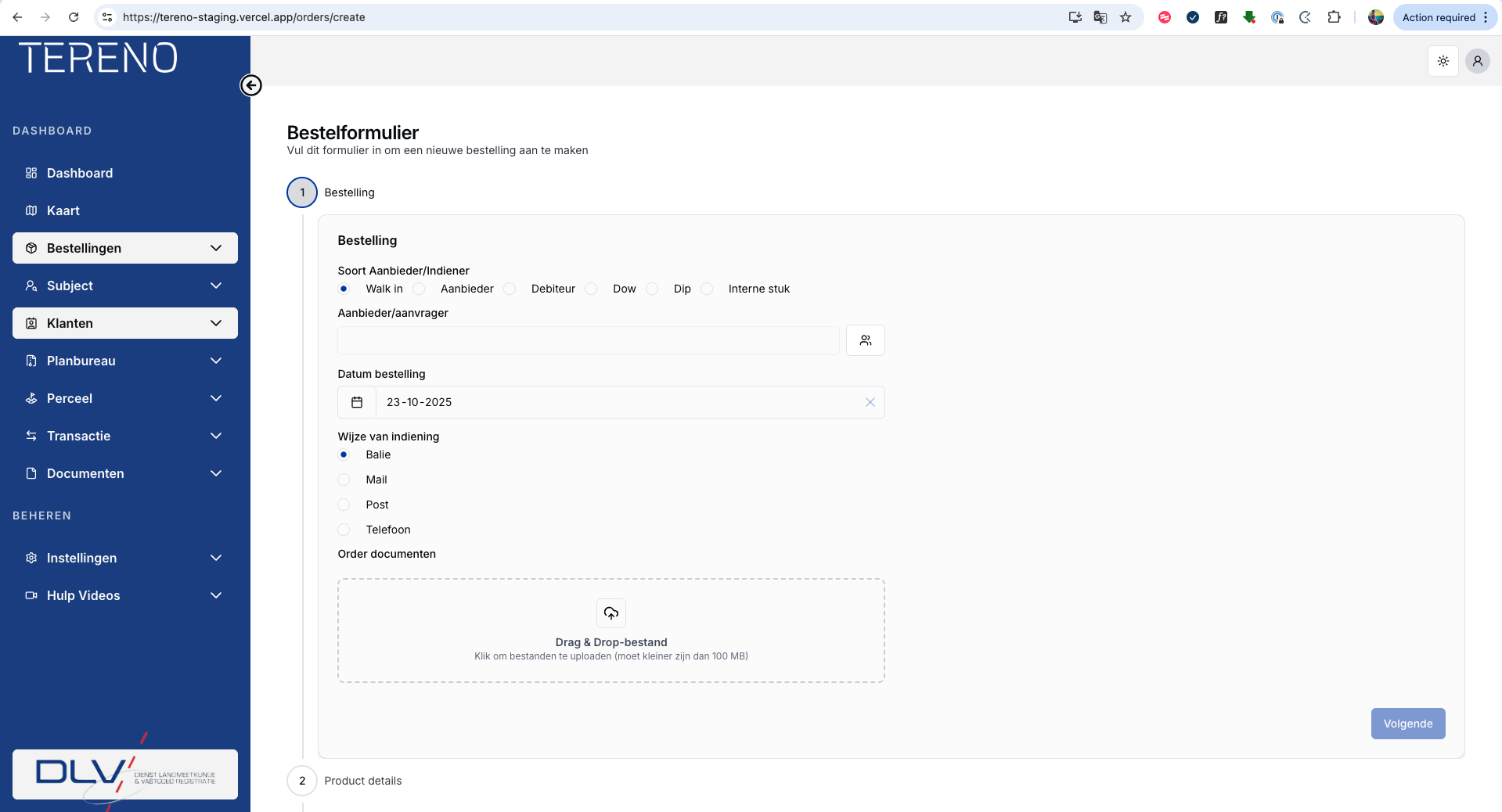The width and height of the screenshot is (1502, 812).
Task: Click the green download extension icon
Action: 1249,17
